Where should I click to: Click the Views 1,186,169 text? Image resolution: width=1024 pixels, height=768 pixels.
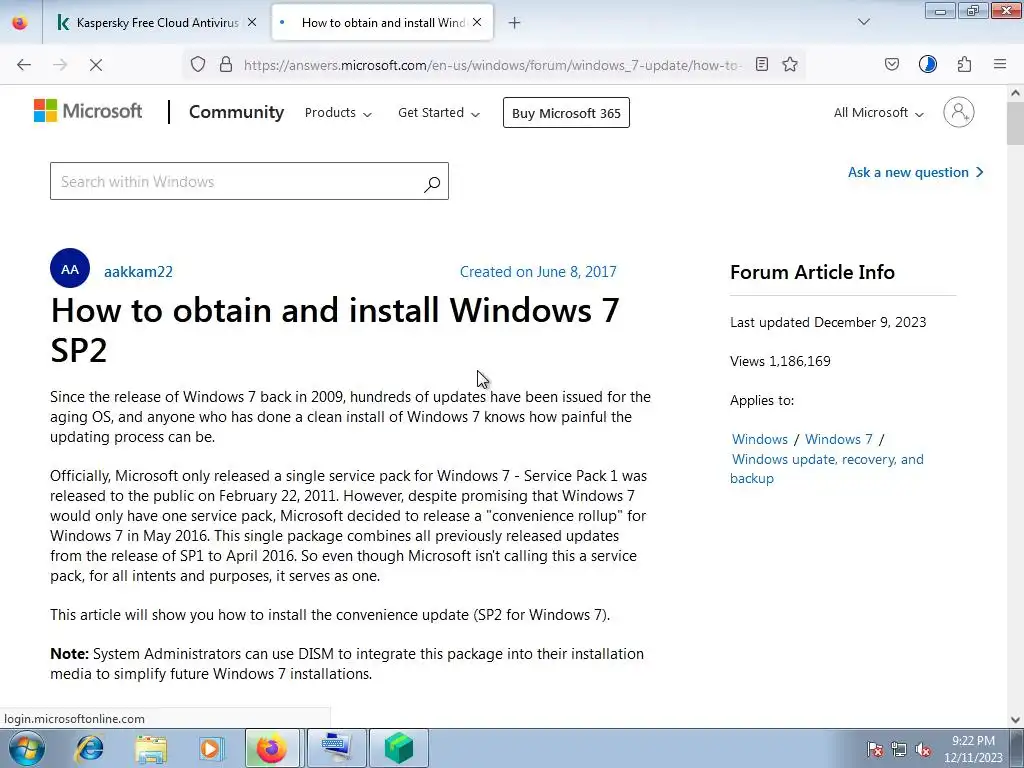tap(780, 361)
